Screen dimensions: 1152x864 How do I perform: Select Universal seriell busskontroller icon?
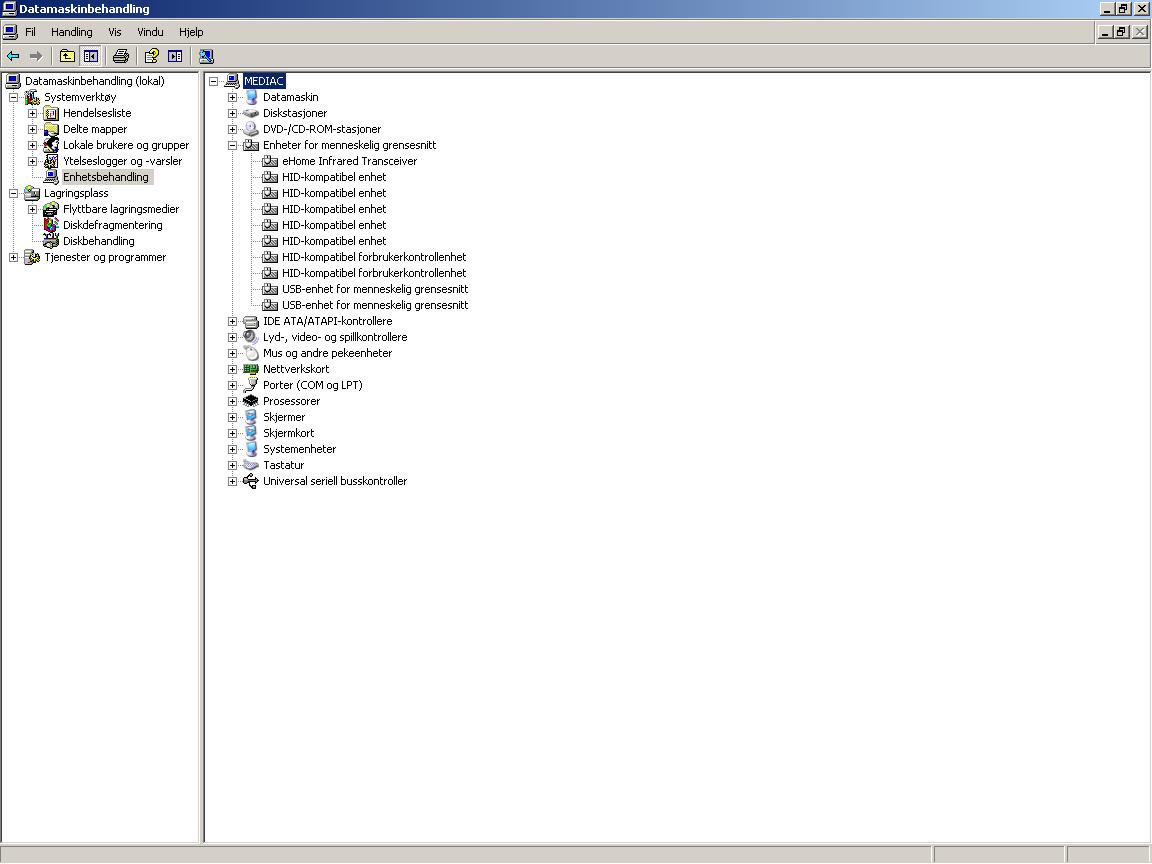coord(251,481)
